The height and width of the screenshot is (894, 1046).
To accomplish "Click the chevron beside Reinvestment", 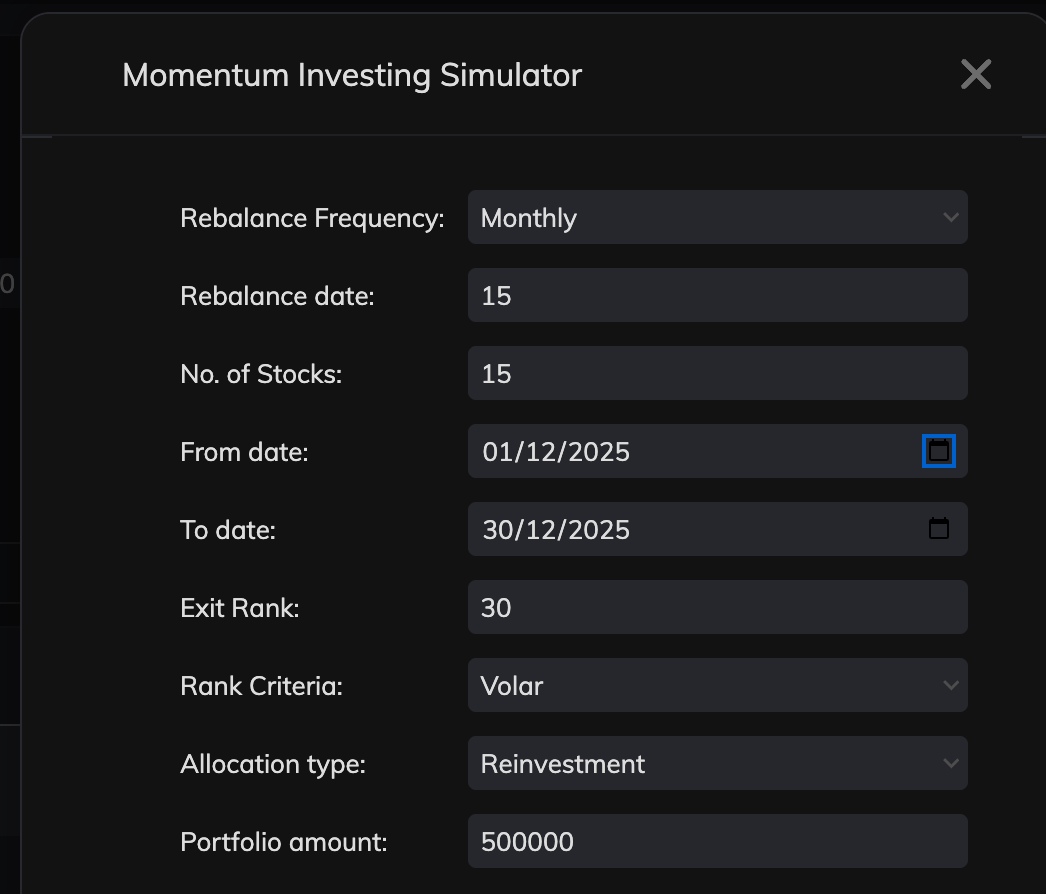I will pyautogui.click(x=951, y=763).
